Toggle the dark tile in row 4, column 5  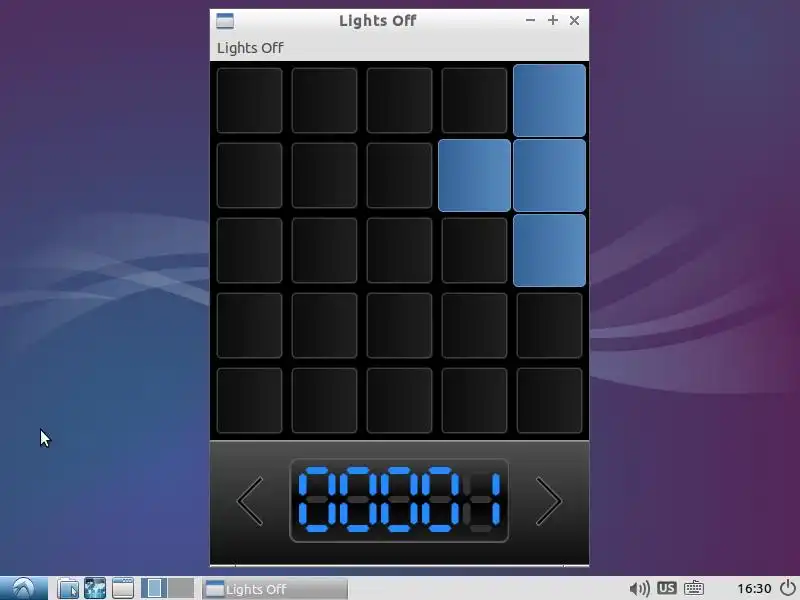[549, 326]
